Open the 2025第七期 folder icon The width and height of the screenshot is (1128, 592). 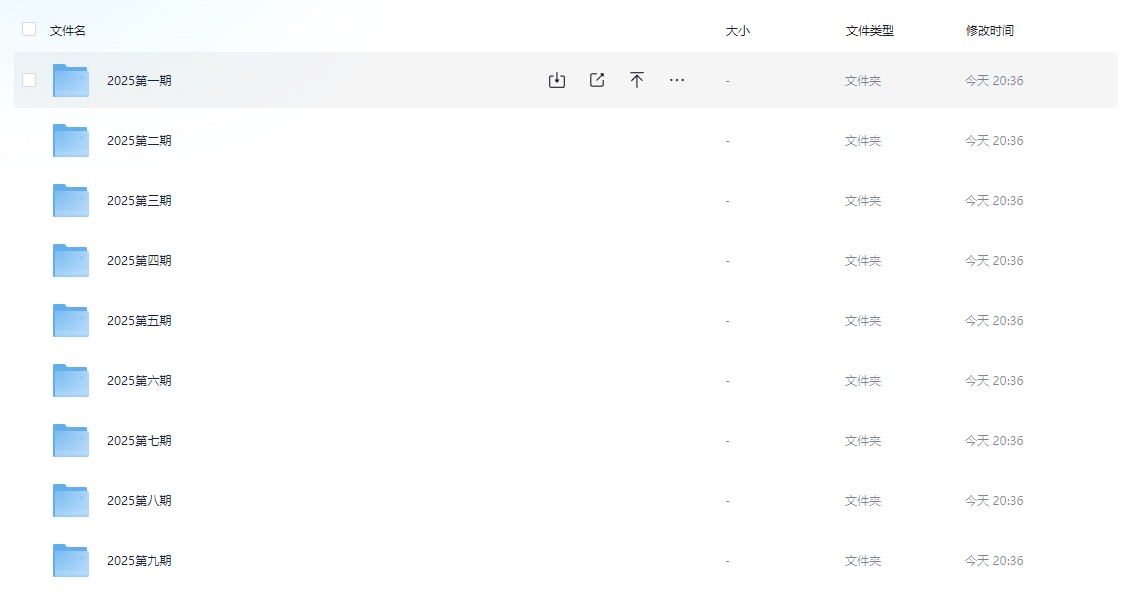click(70, 440)
